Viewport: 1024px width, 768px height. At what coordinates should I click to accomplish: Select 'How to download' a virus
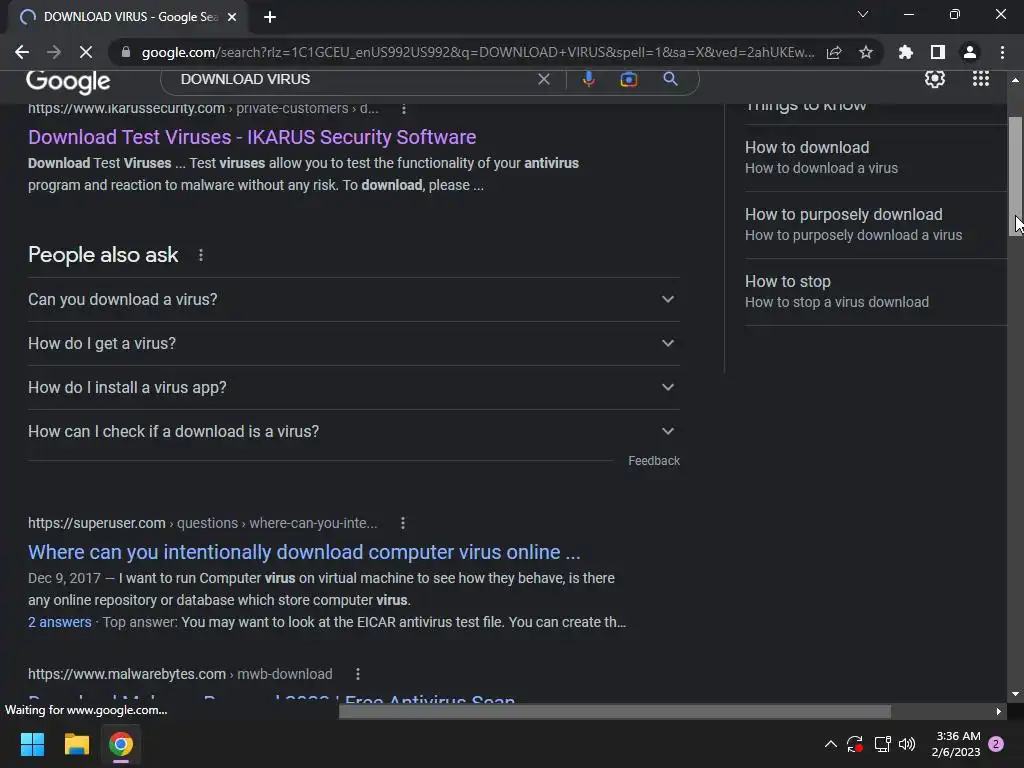875,157
